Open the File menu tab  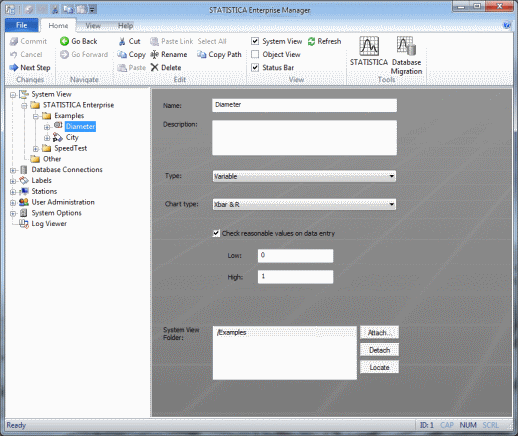(22, 25)
